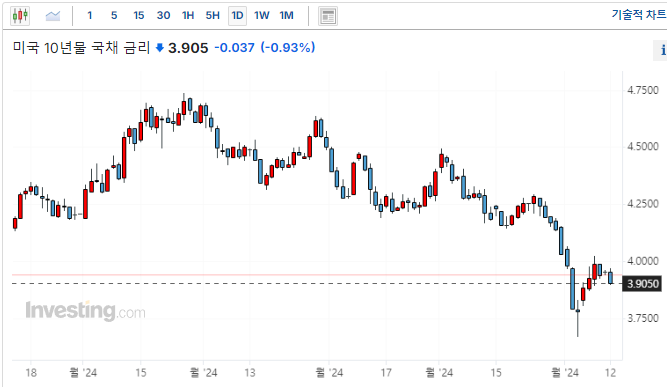Viewport: 667px width, 387px height.
Task: Click the 미국 10년물 국채 금리 title
Action: point(81,48)
